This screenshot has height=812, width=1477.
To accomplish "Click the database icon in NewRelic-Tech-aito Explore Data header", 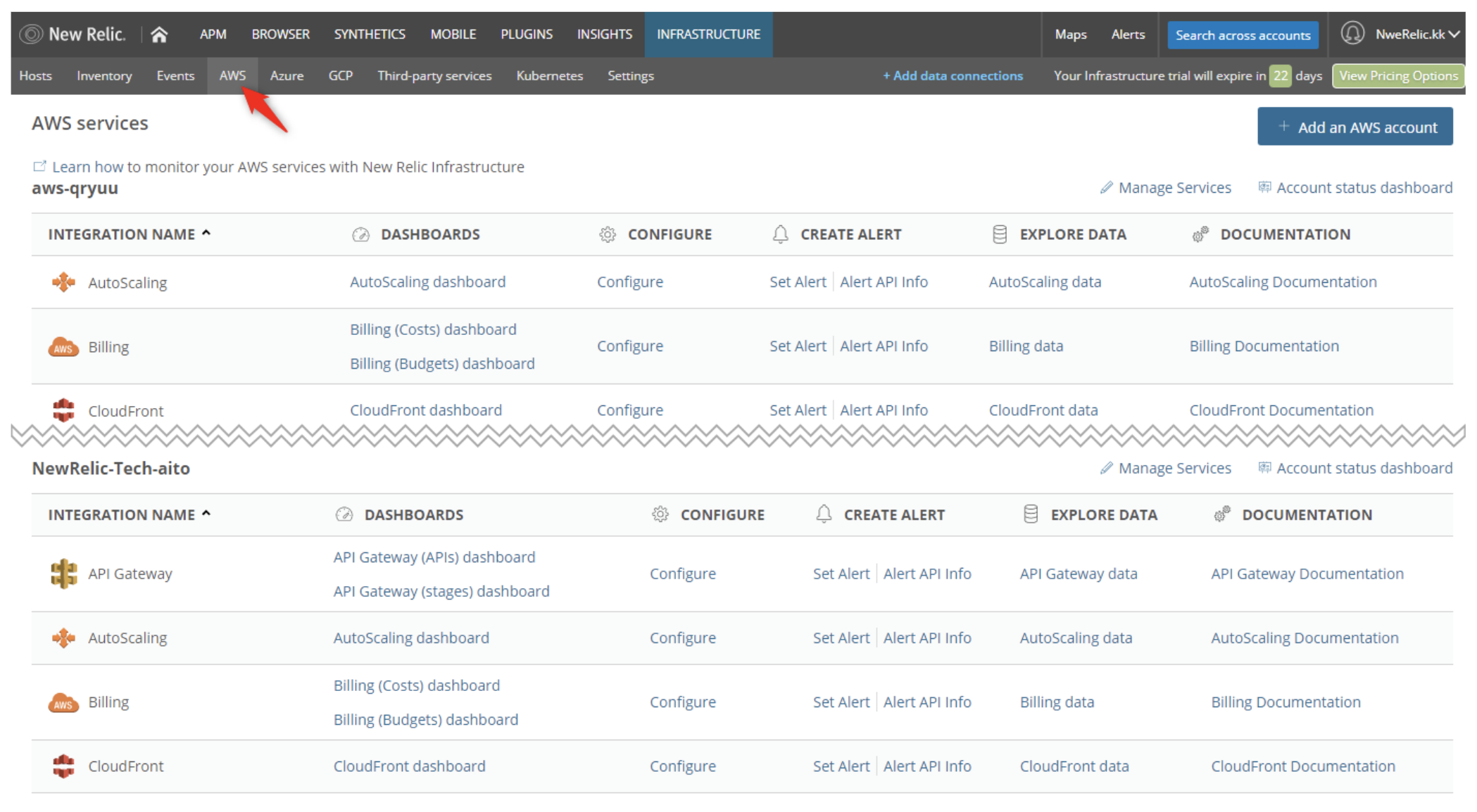I will pyautogui.click(x=1031, y=514).
